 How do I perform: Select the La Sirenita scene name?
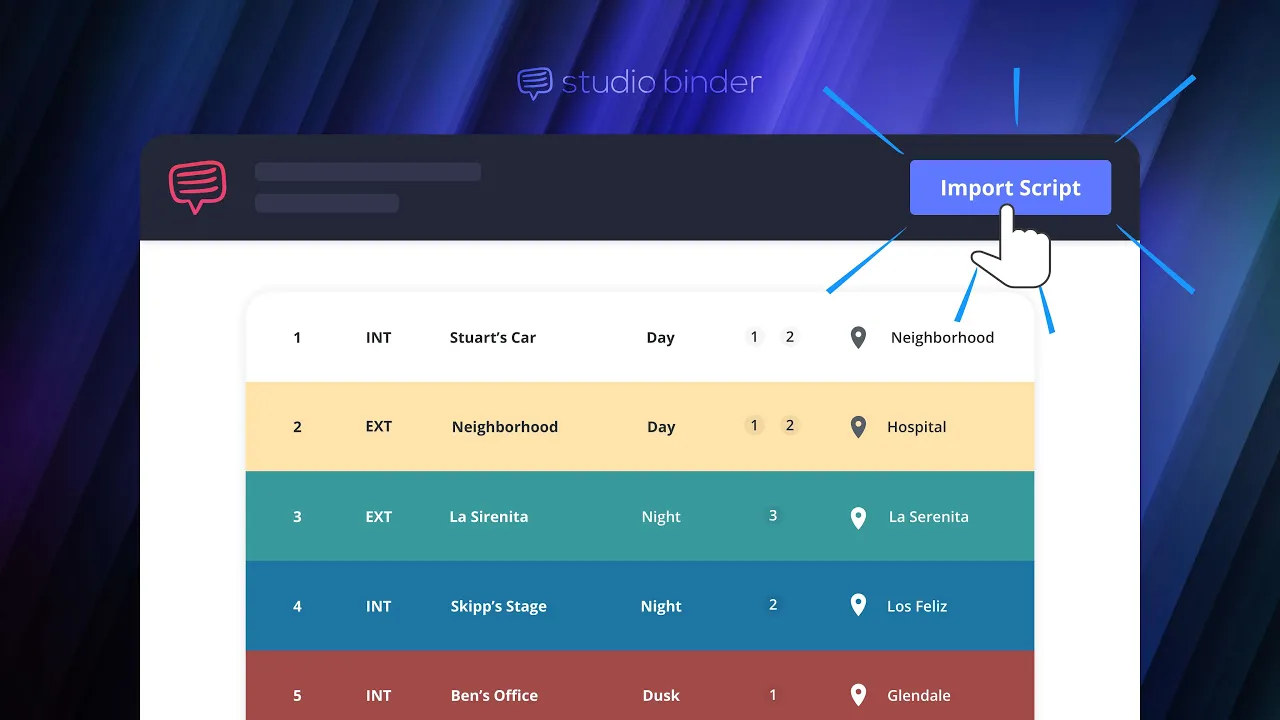tap(489, 517)
